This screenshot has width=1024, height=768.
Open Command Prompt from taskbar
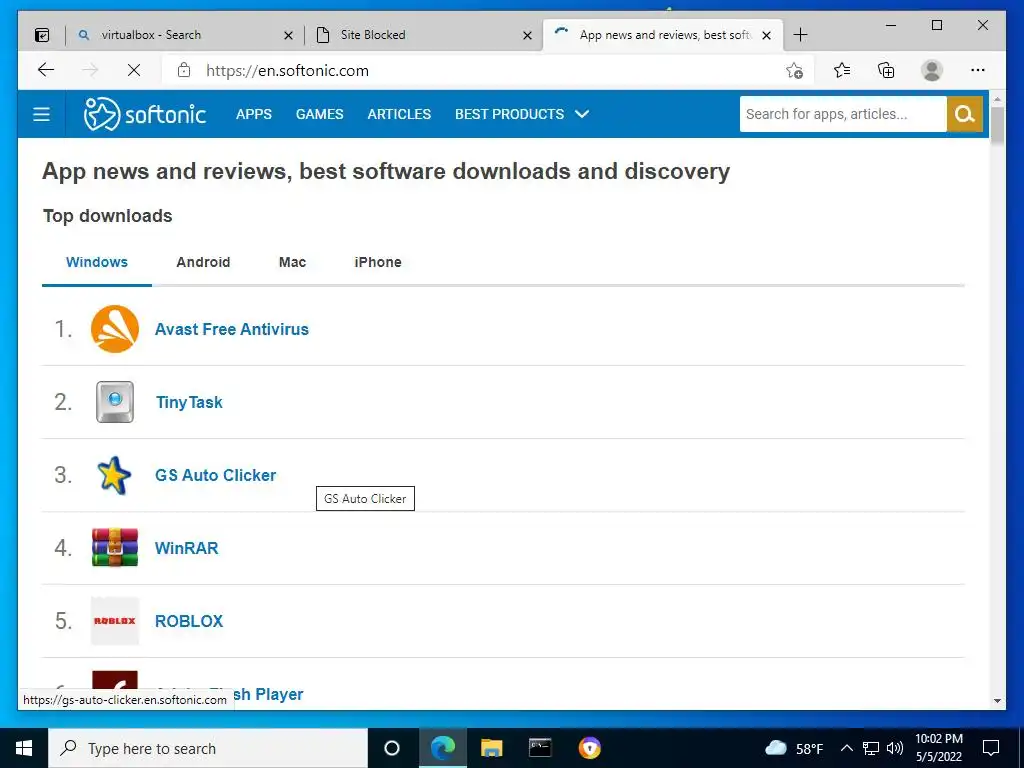click(540, 748)
